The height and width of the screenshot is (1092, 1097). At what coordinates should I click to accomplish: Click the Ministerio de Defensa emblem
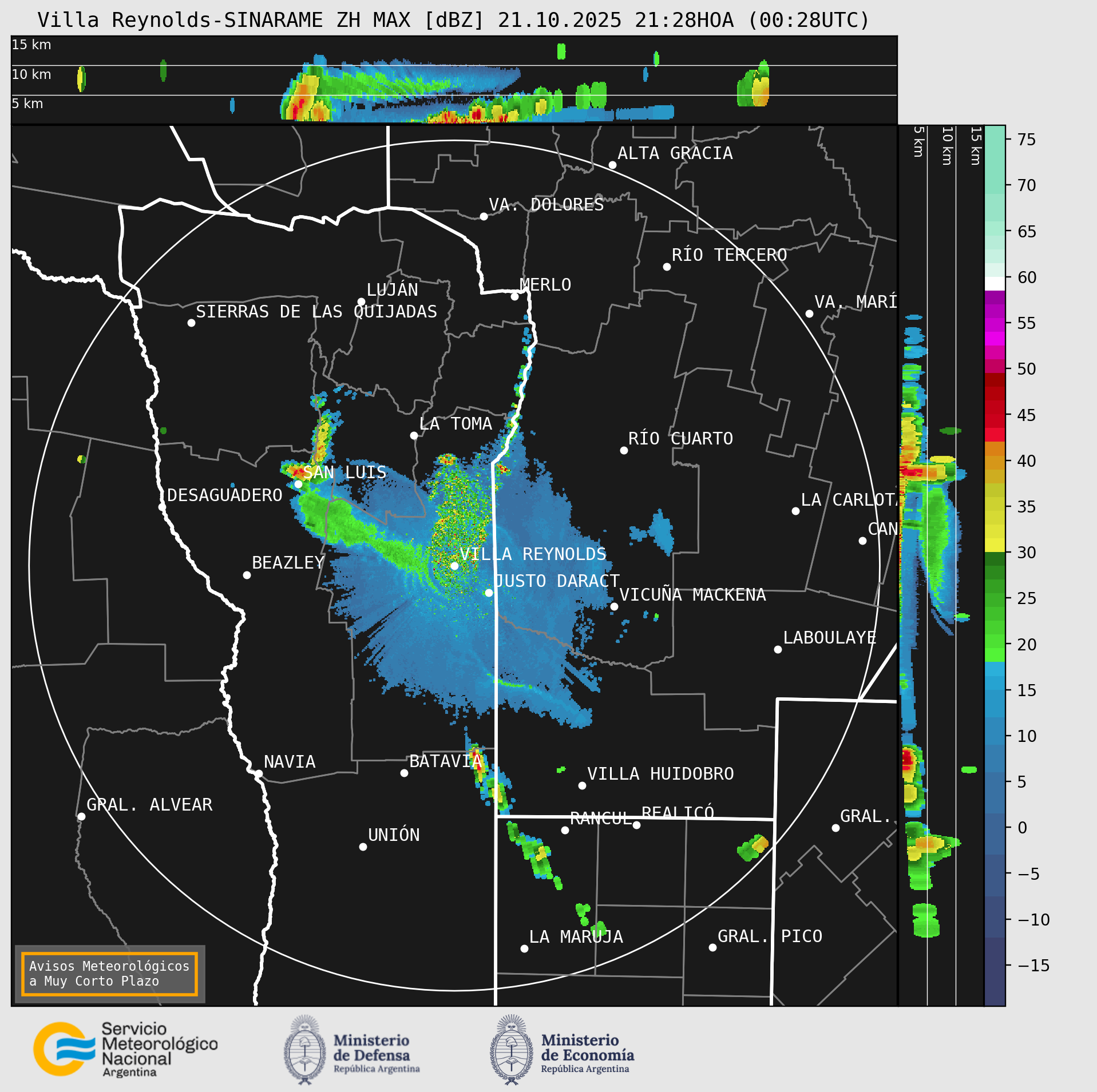tap(305, 1050)
